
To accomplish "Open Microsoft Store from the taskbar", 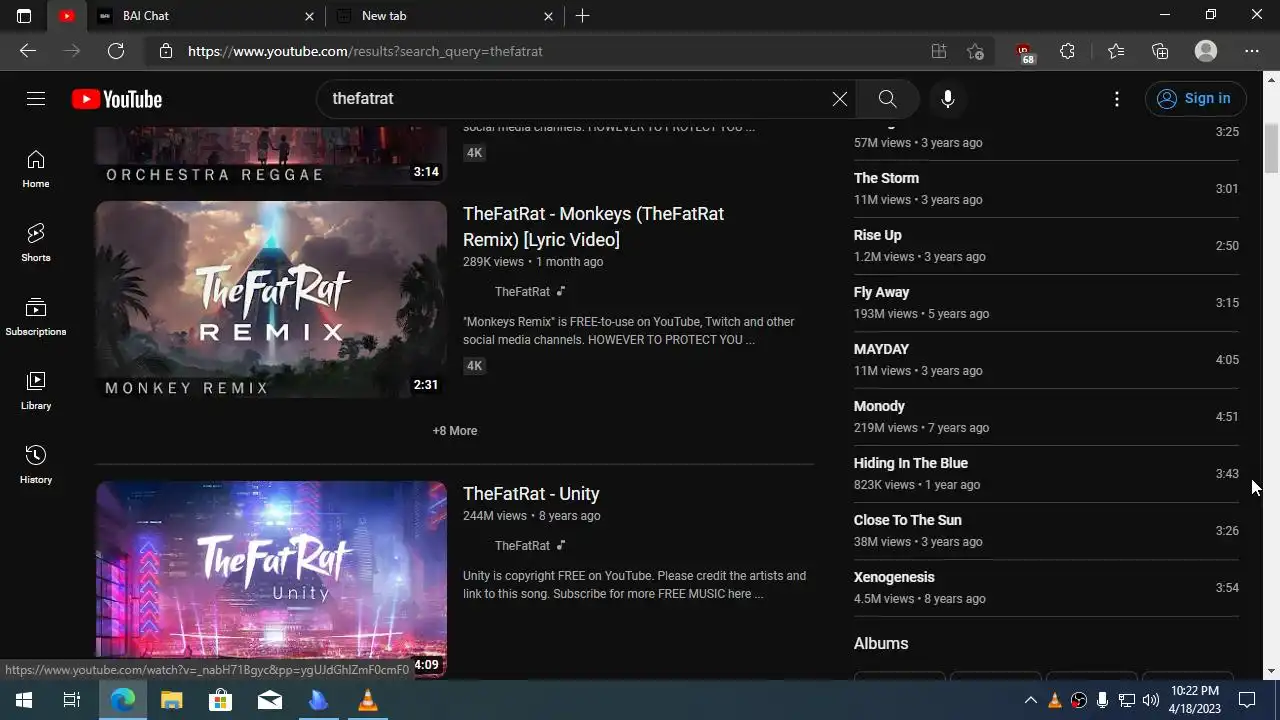I will click(220, 700).
